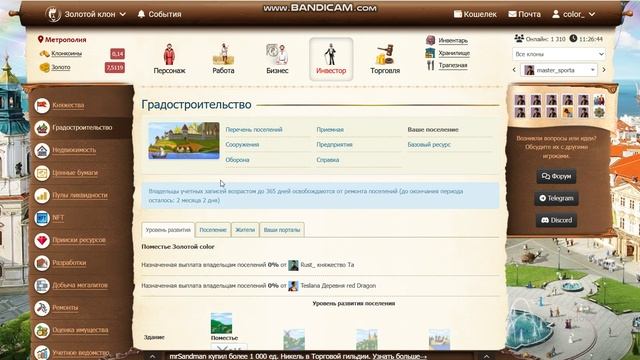Open the Discord button
Image resolution: width=640 pixels, height=360 pixels.
pos(556,220)
